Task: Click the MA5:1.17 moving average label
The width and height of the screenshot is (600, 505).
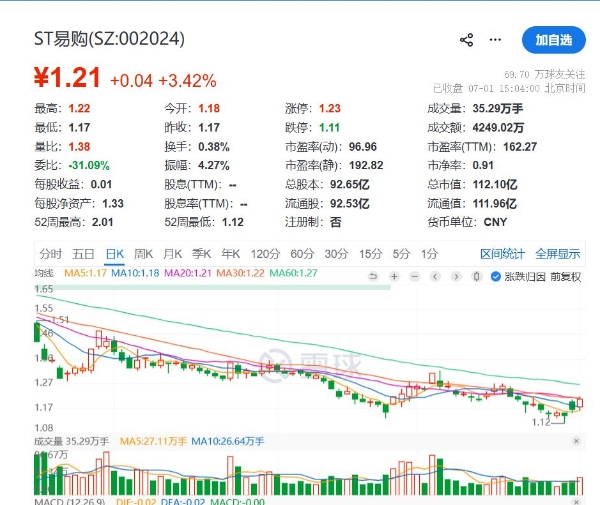Action: coord(85,273)
